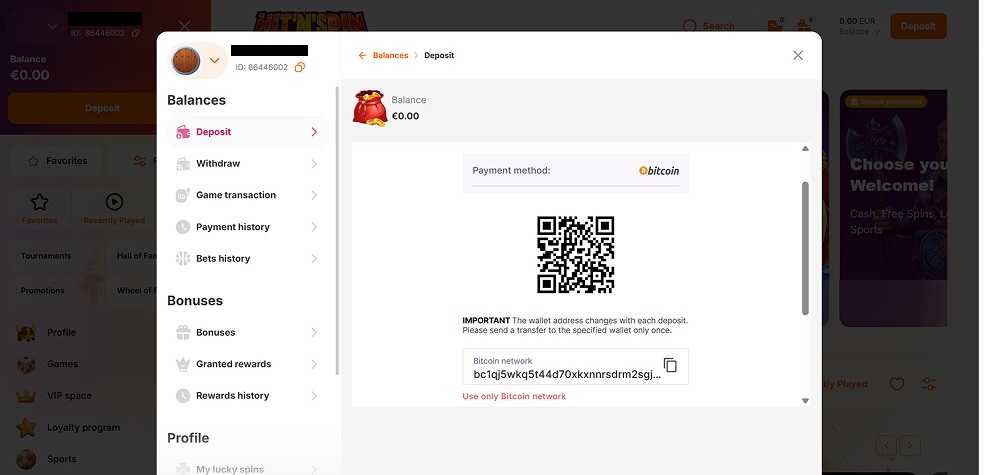Screen dimensions: 985x475
Task: Open Bets history
Action: [248, 258]
